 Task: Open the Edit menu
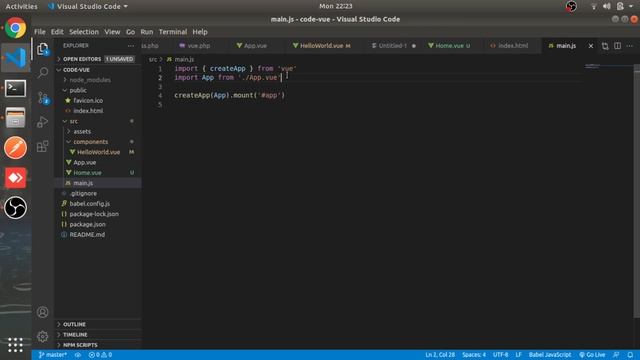pos(57,32)
